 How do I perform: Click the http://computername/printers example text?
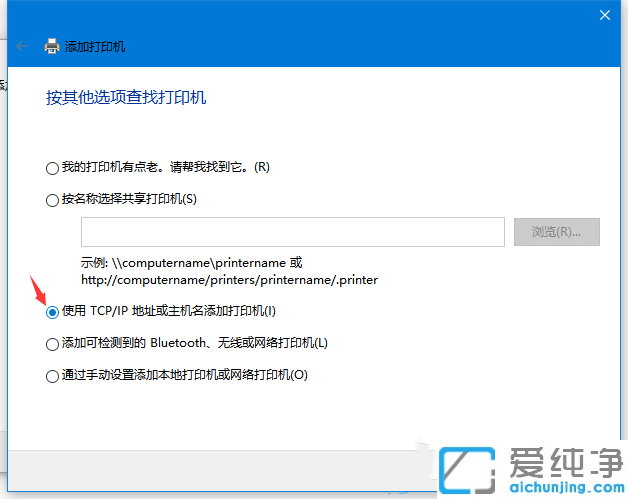[229, 280]
